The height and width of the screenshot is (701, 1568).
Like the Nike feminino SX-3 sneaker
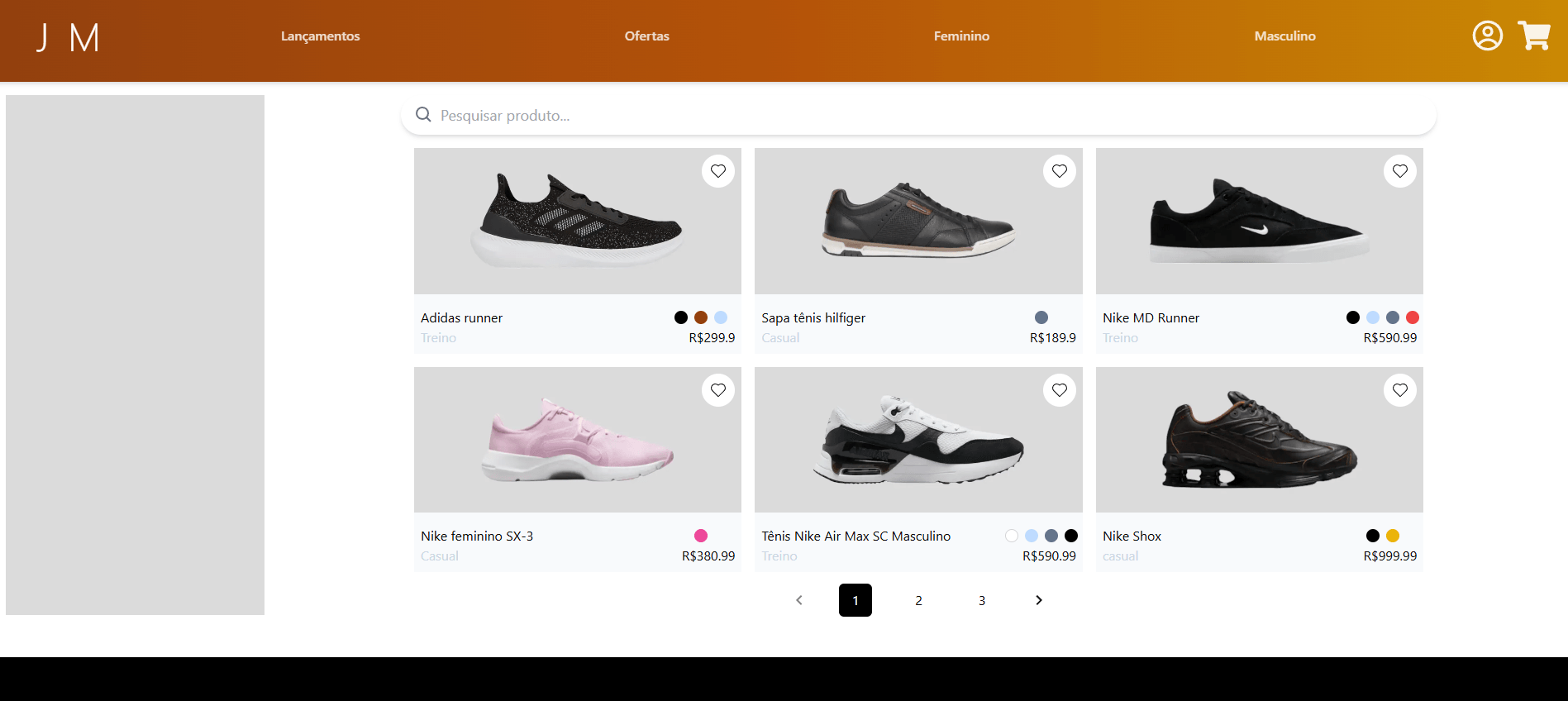pos(717,390)
